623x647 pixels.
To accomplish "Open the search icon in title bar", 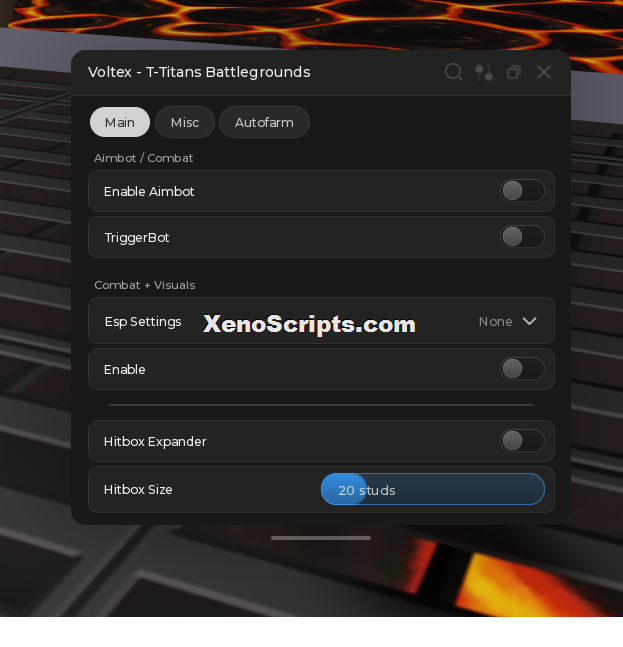I will pyautogui.click(x=453, y=72).
